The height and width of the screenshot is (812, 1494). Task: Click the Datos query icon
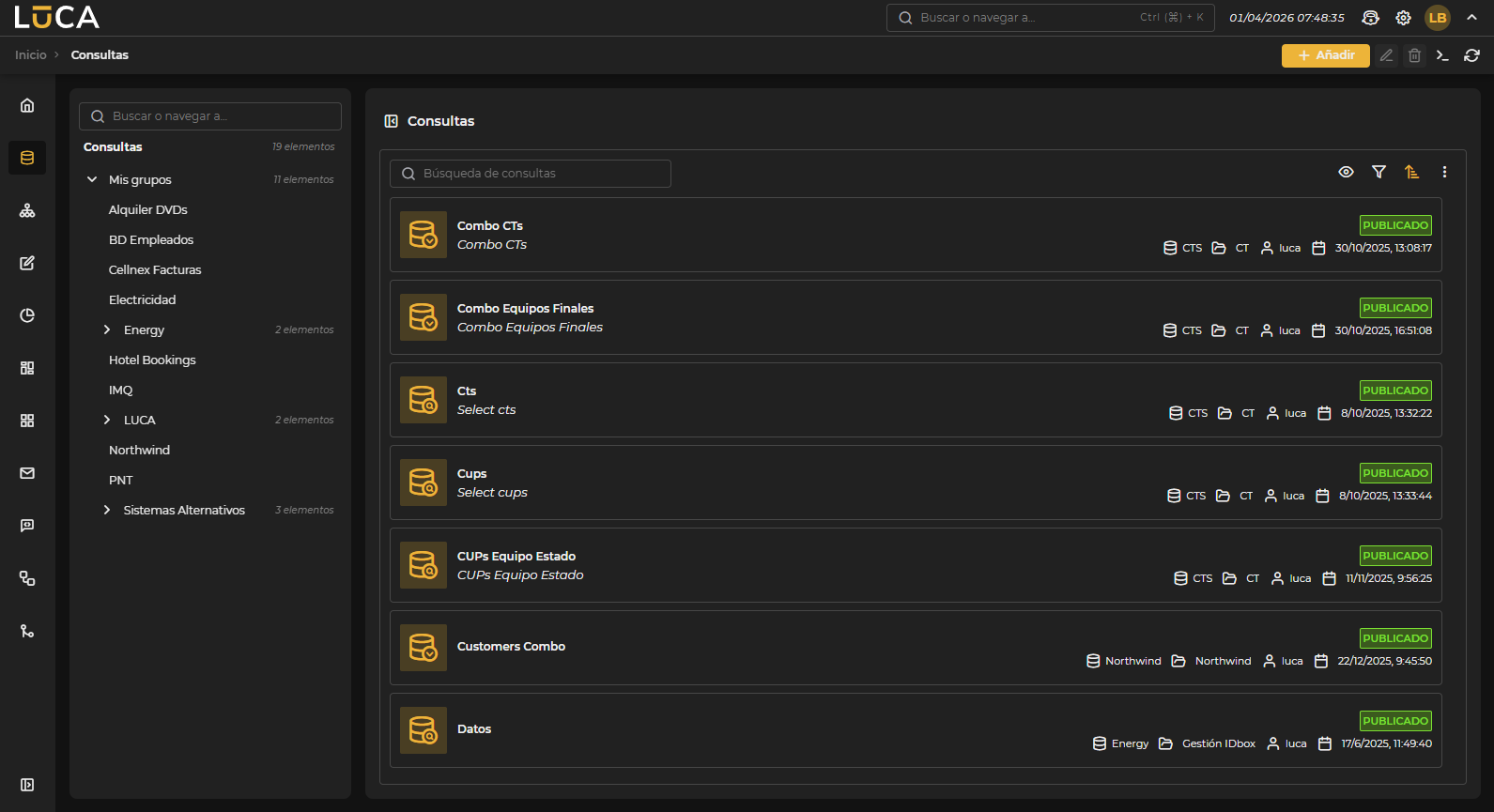pyautogui.click(x=424, y=730)
